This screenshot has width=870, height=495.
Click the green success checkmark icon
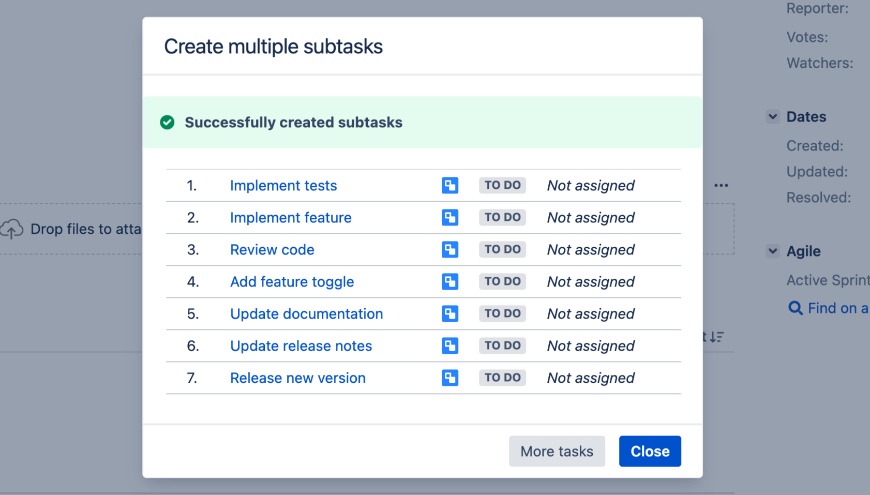167,122
